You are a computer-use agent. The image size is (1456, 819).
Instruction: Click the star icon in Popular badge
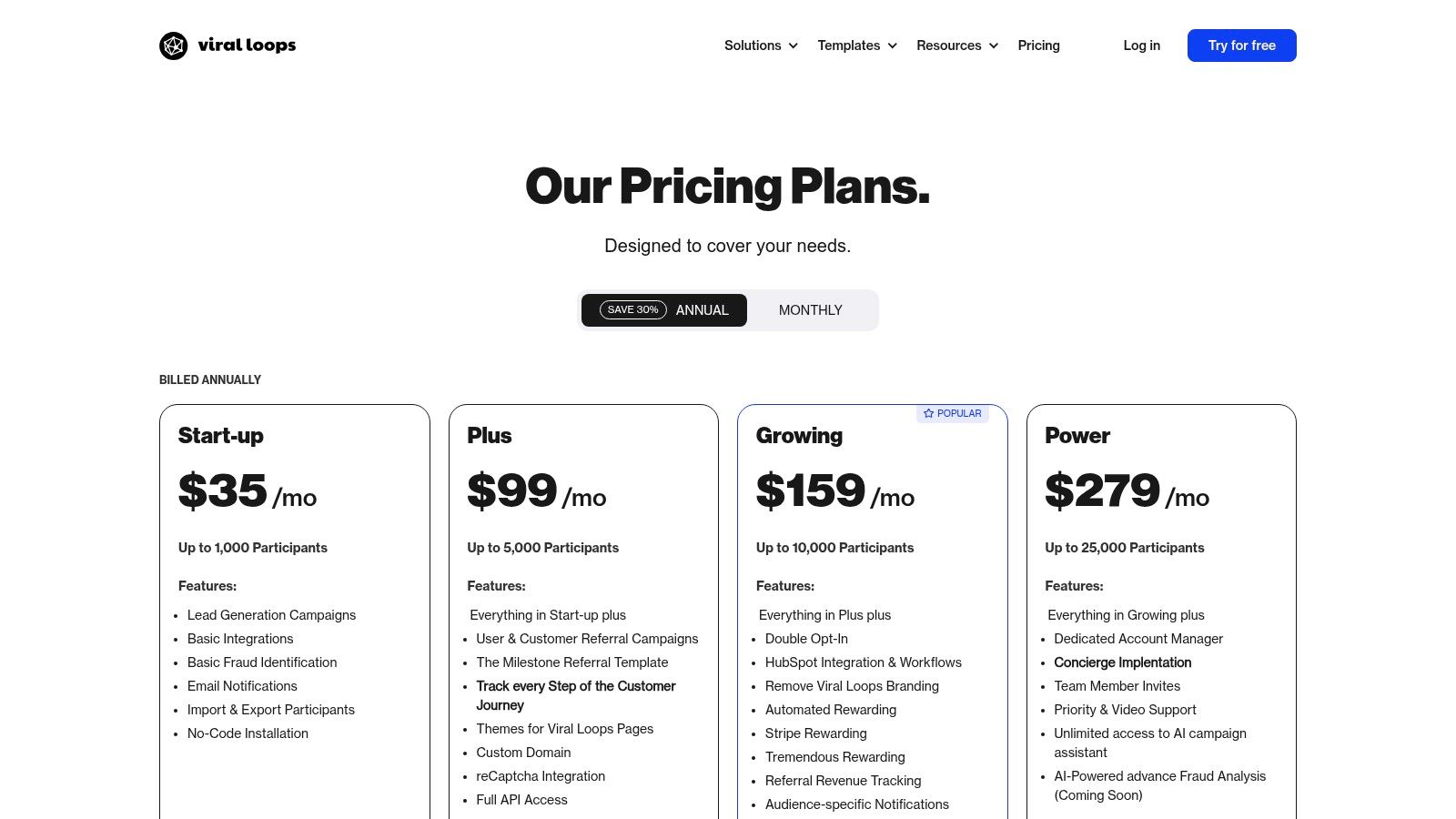click(x=928, y=413)
